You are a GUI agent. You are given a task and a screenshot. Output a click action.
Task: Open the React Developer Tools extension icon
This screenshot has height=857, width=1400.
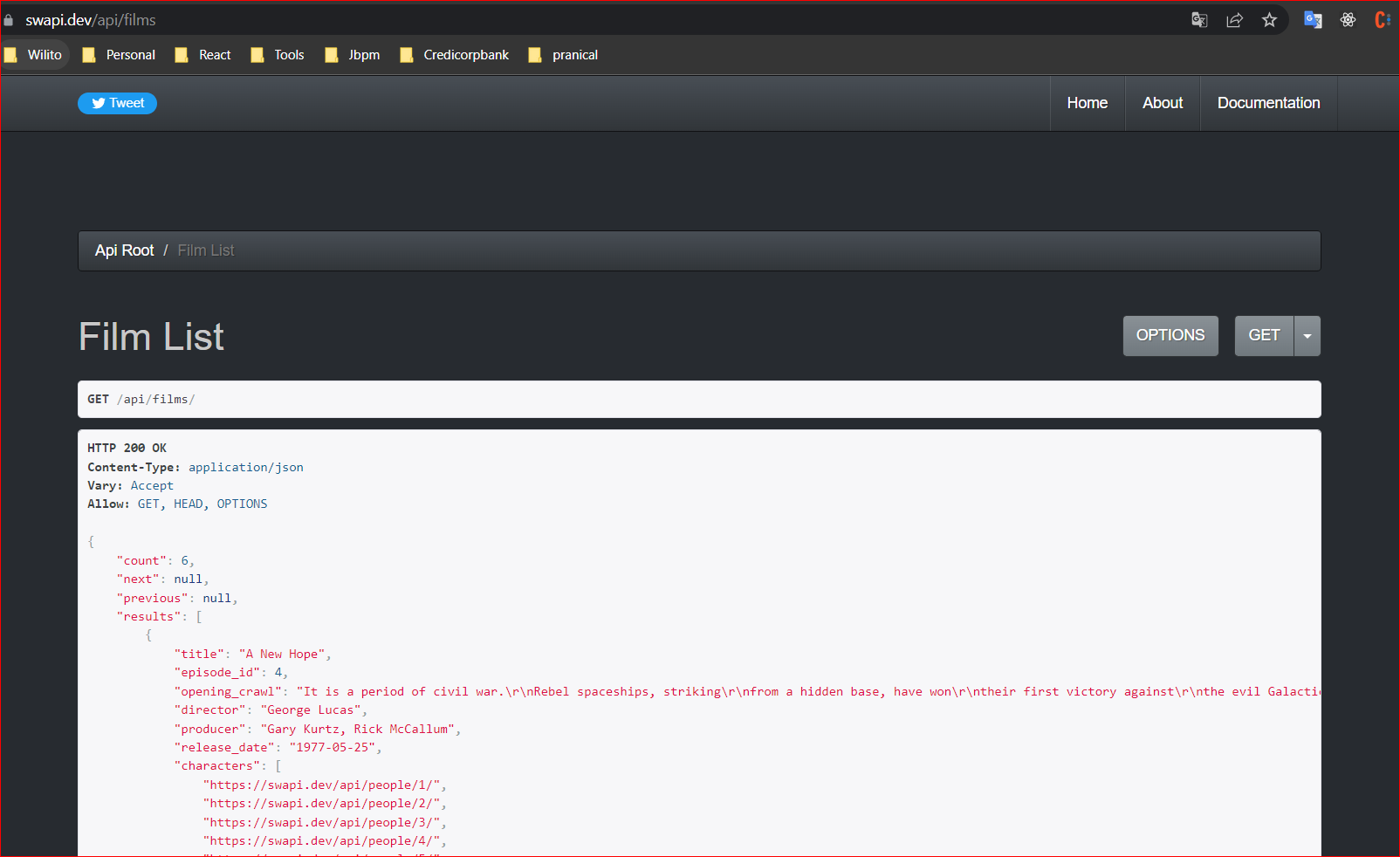point(1348,20)
